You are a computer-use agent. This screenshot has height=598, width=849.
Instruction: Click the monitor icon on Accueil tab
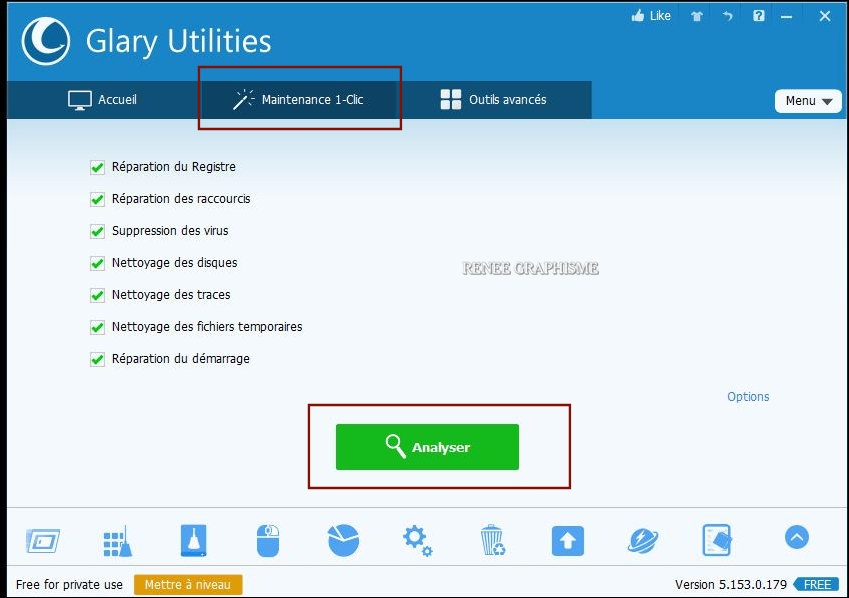pyautogui.click(x=80, y=100)
